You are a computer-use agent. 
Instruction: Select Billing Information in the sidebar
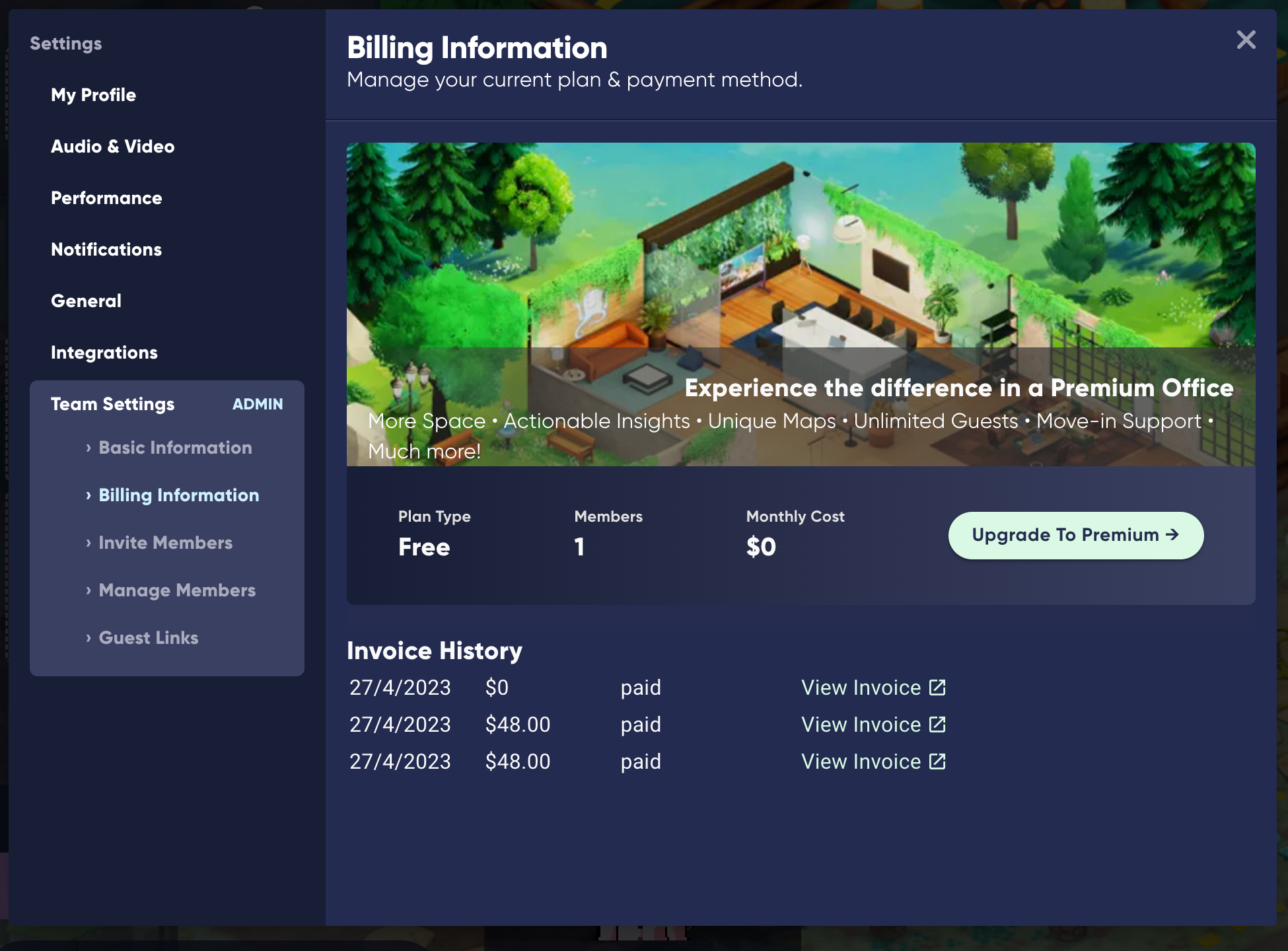pos(178,495)
